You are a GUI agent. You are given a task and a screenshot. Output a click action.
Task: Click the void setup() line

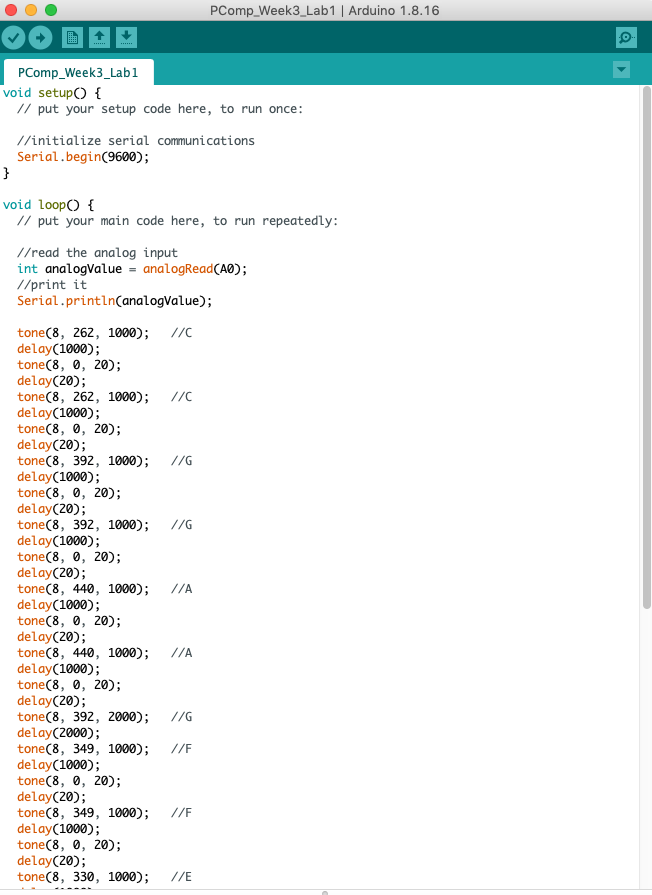point(39,93)
